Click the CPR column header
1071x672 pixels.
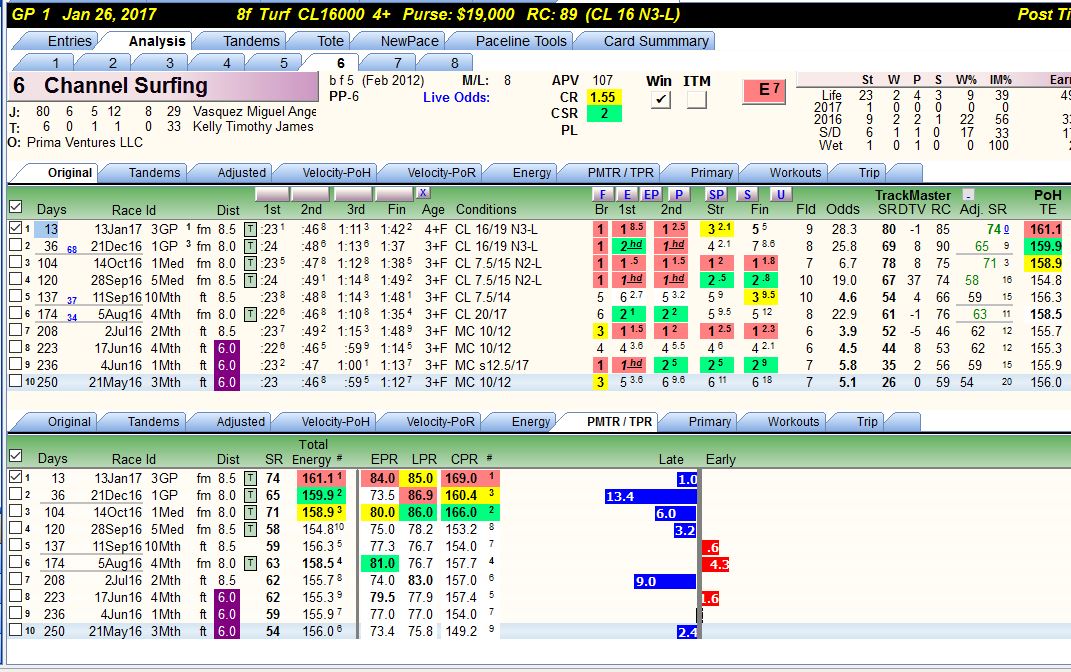[x=464, y=459]
